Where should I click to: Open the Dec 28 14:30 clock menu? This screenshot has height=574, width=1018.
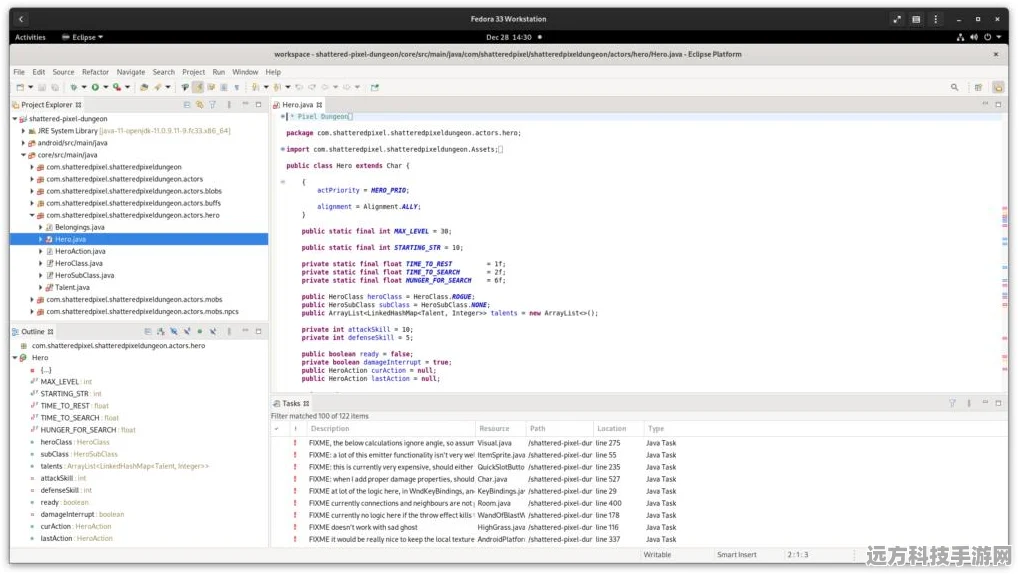509,37
